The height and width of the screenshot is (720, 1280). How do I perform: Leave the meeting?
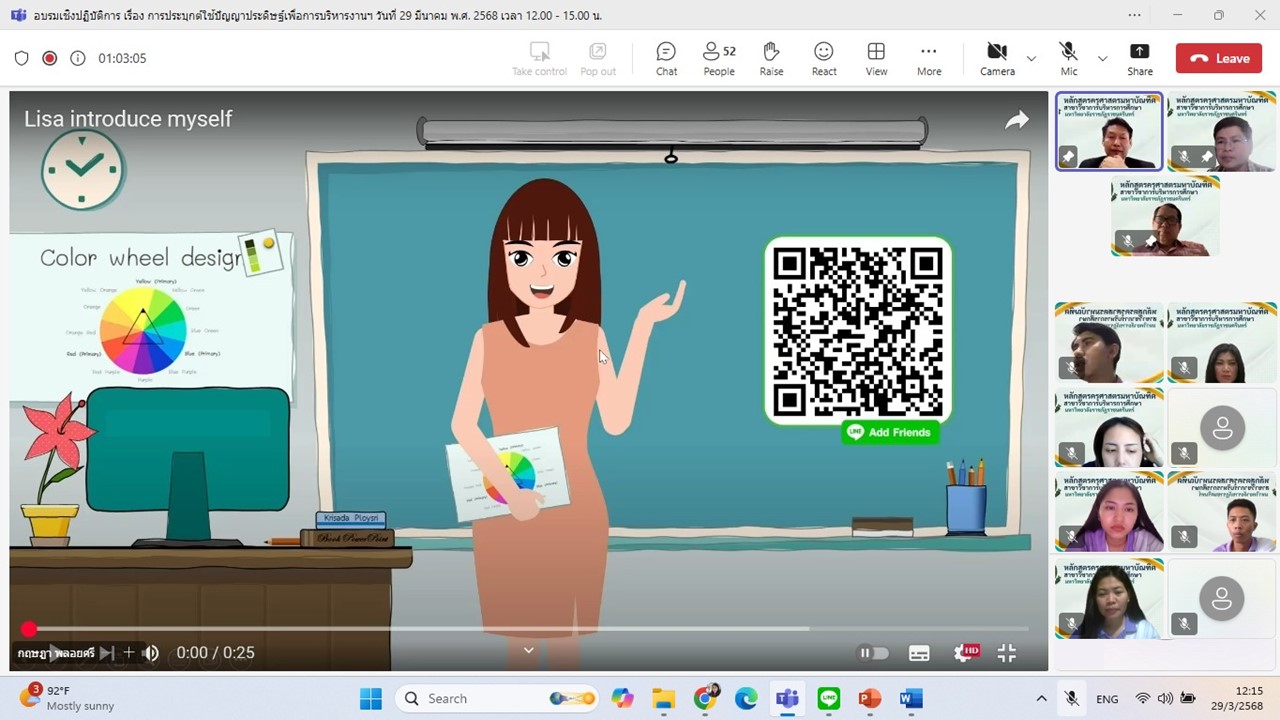tap(1219, 58)
